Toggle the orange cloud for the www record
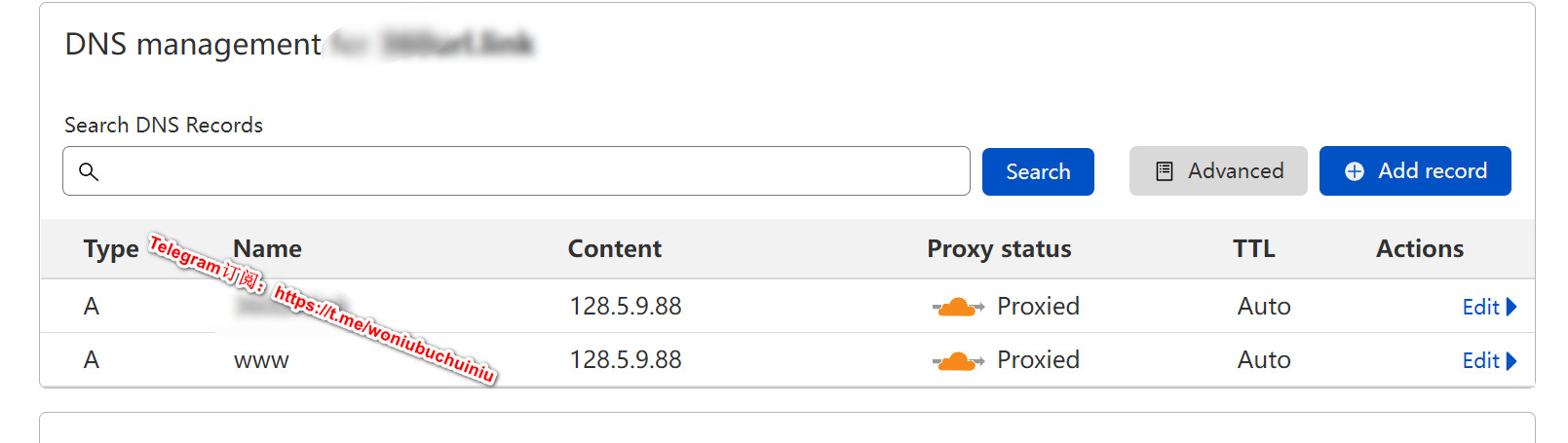This screenshot has height=443, width=1568. 957,360
